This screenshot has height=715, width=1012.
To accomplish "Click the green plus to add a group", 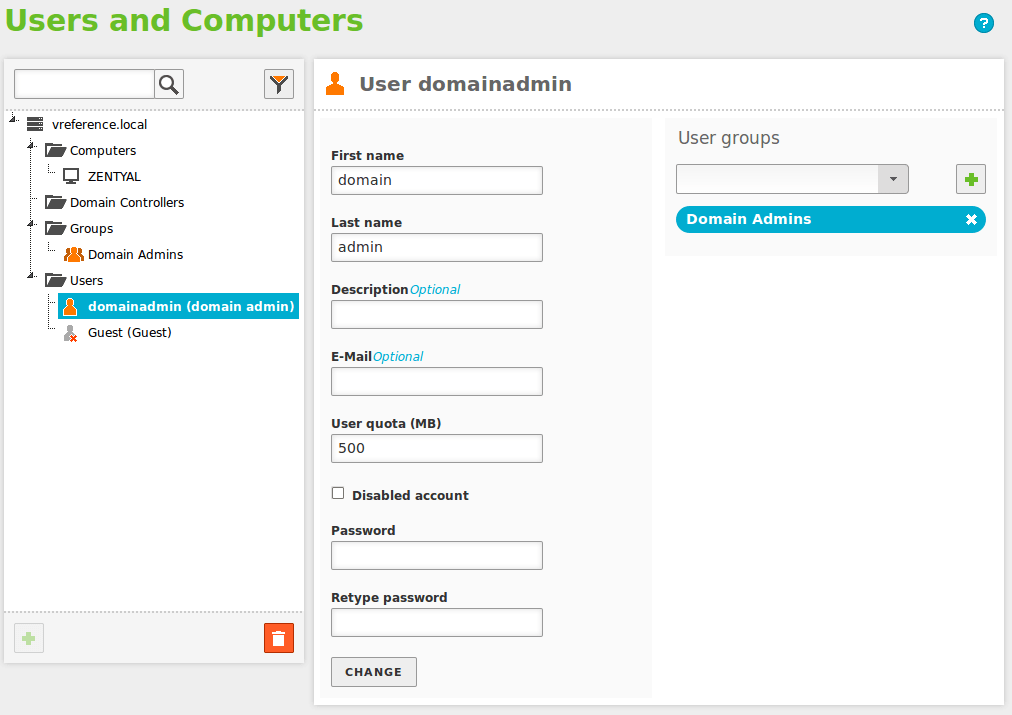I will click(x=970, y=179).
